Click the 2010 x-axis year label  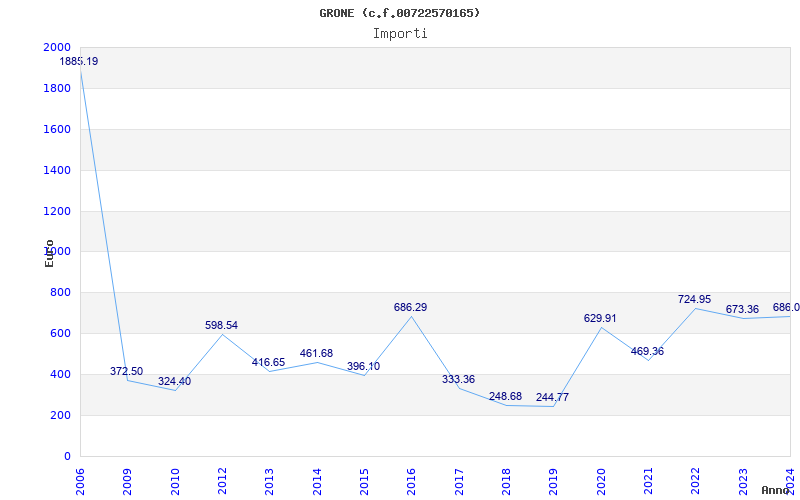[x=174, y=483]
